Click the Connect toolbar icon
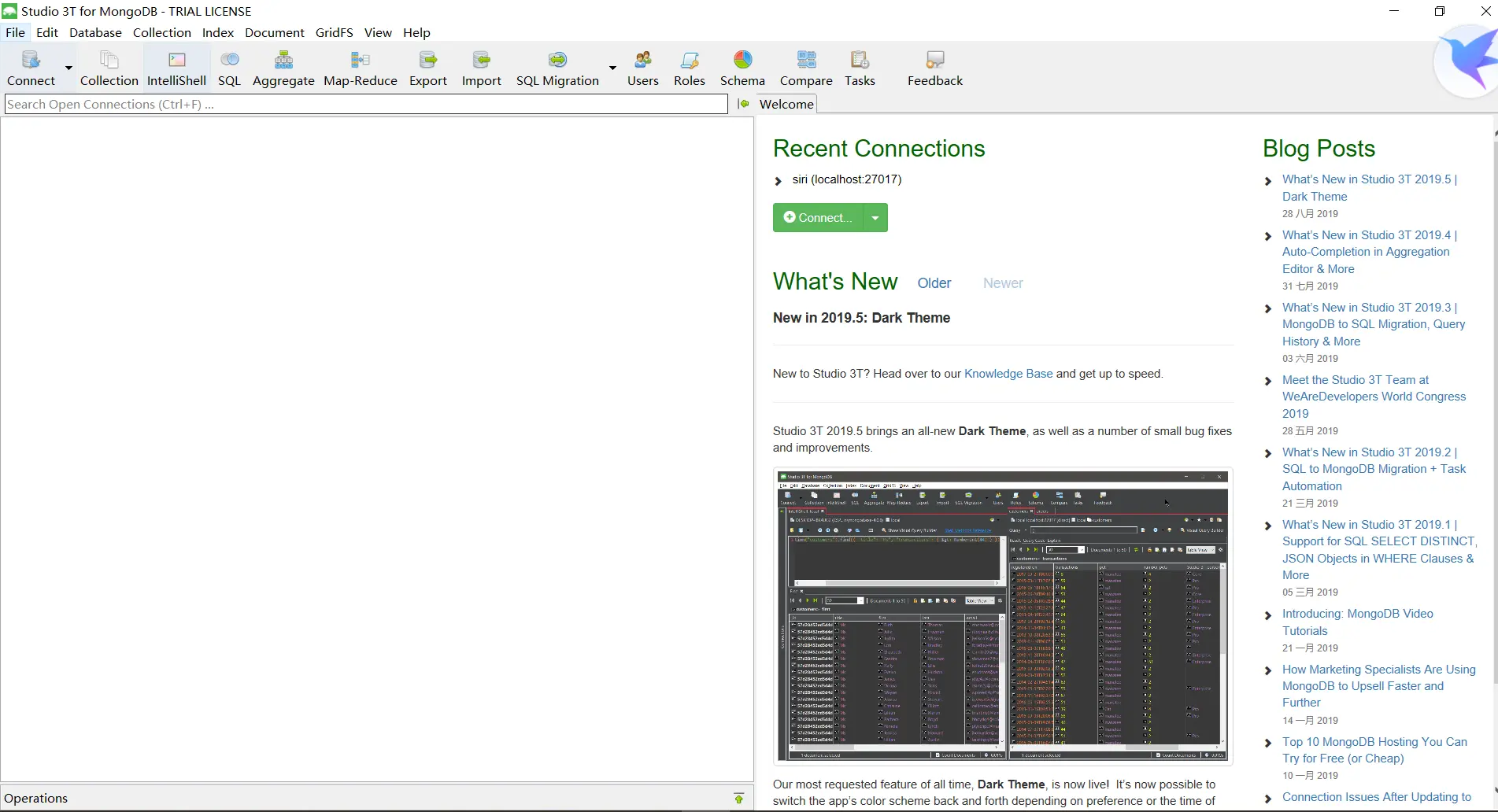1498x812 pixels. tap(31, 68)
